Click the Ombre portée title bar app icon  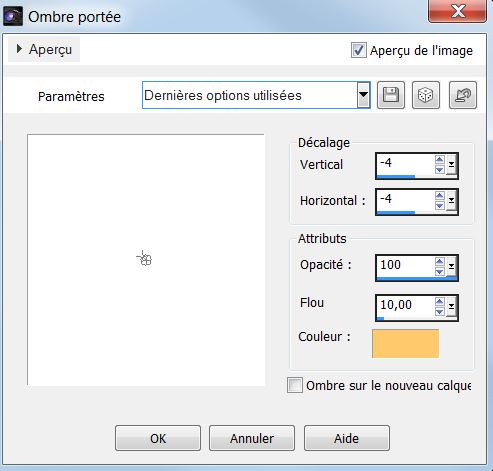click(13, 17)
